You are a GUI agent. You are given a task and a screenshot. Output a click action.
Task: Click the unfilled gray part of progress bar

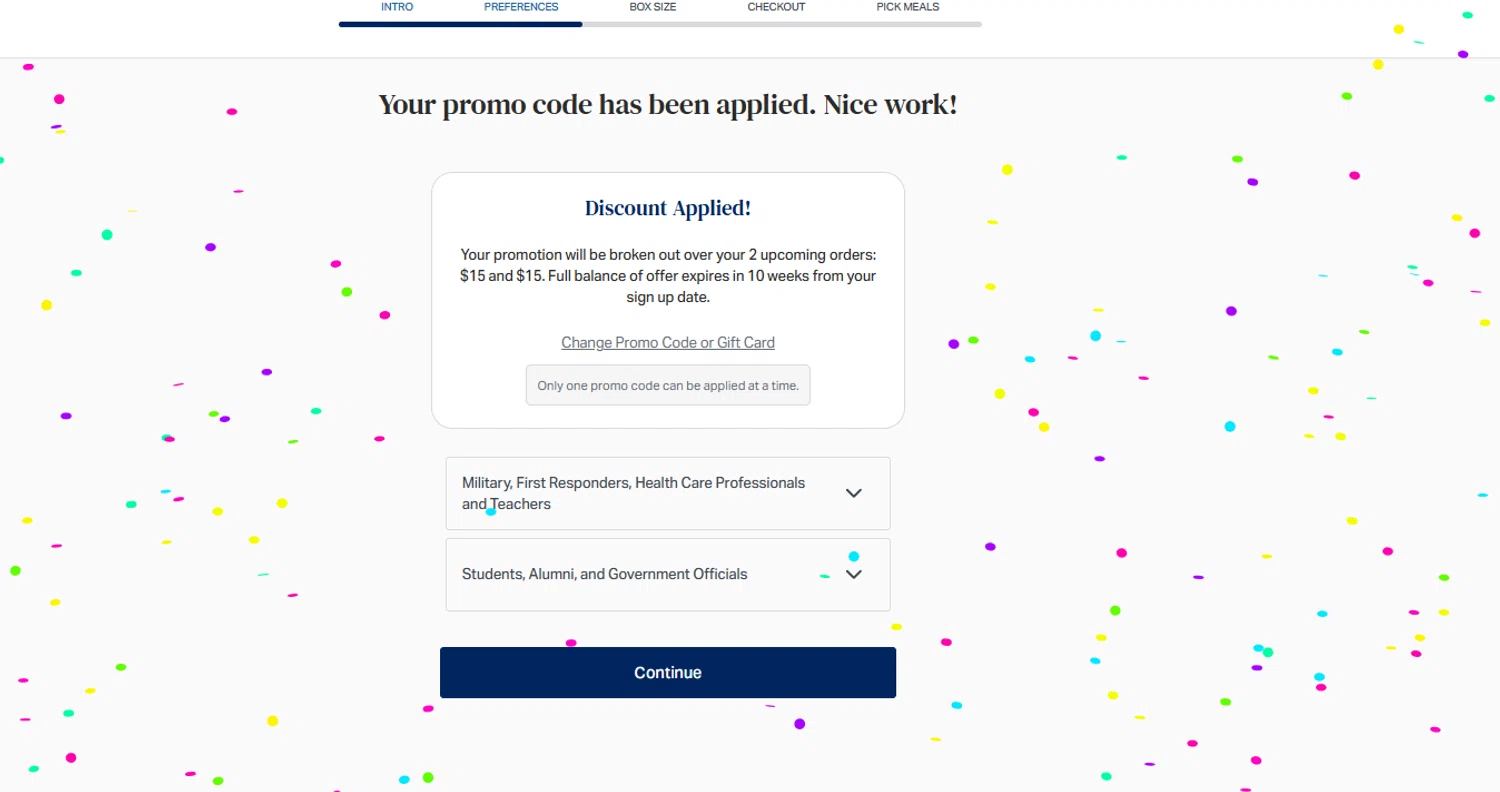[x=780, y=24]
